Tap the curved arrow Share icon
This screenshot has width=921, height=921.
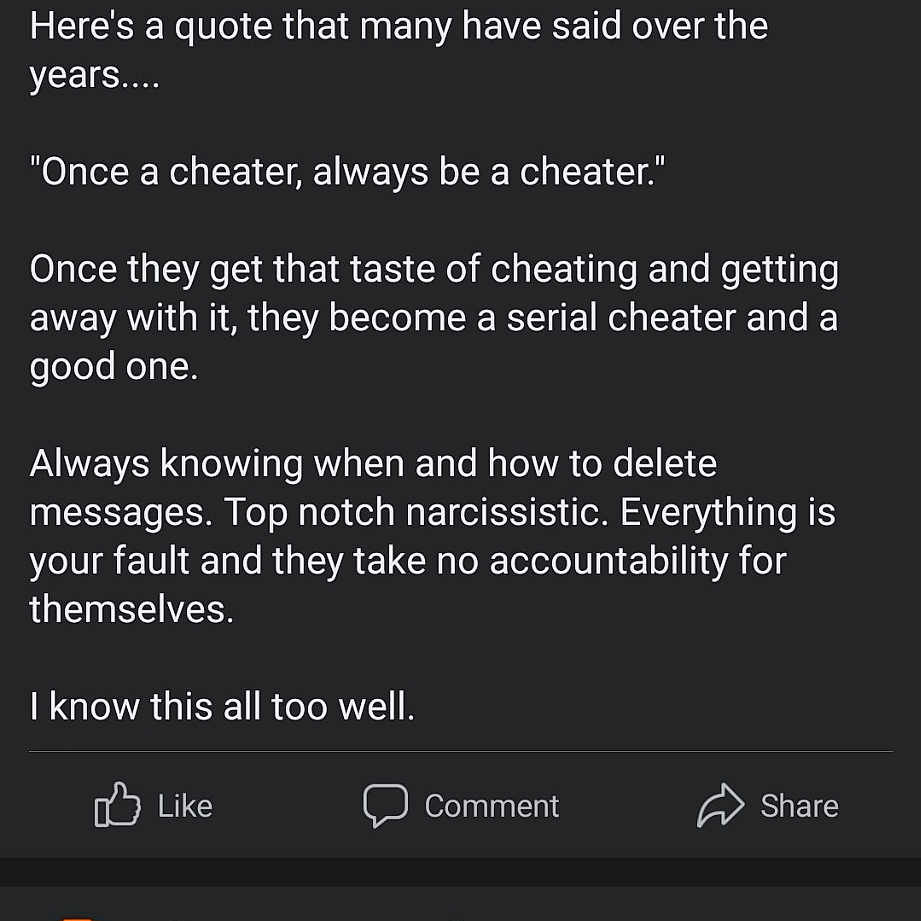[x=721, y=806]
